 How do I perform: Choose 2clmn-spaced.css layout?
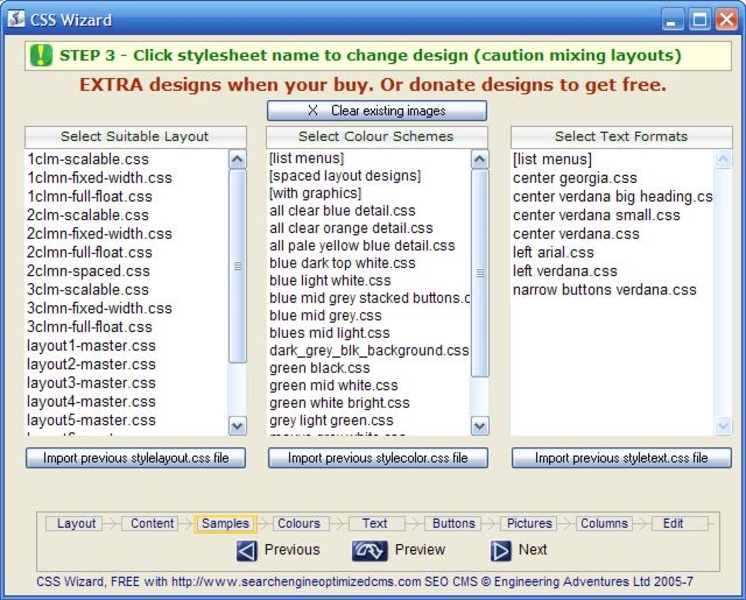[88, 271]
